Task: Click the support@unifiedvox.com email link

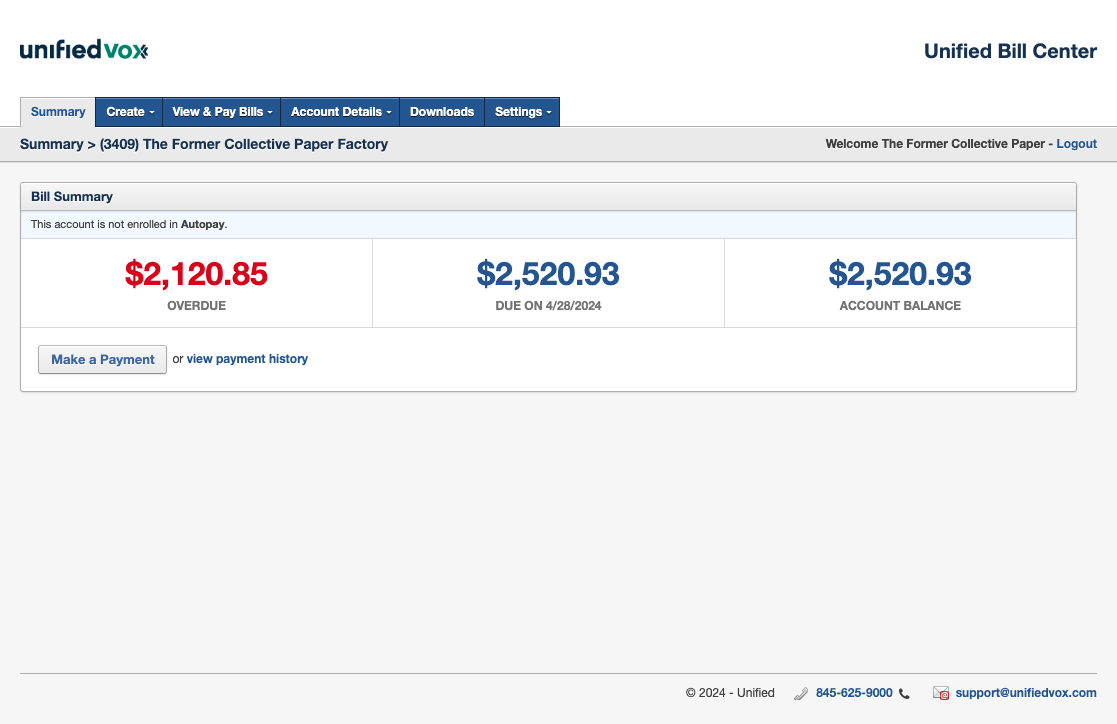Action: pos(1026,693)
